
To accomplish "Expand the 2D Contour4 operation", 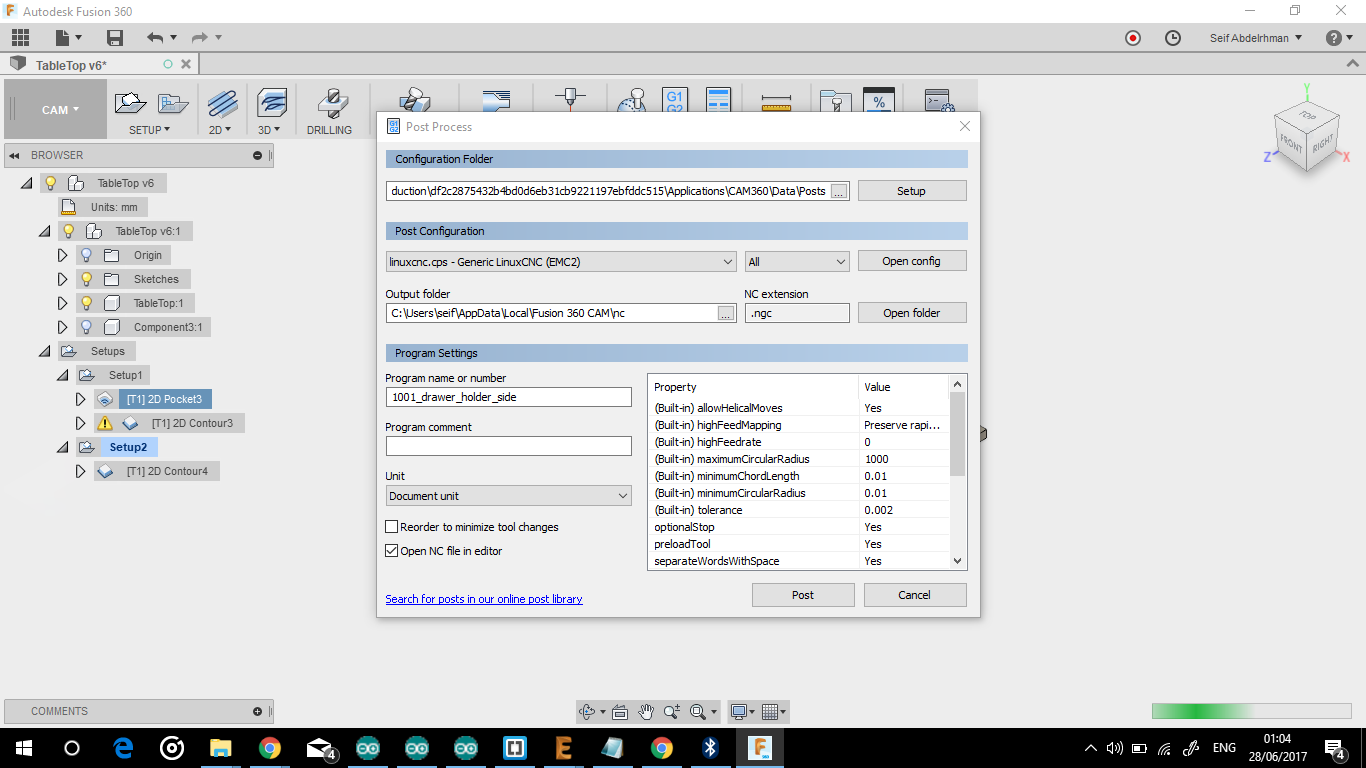I will (81, 471).
